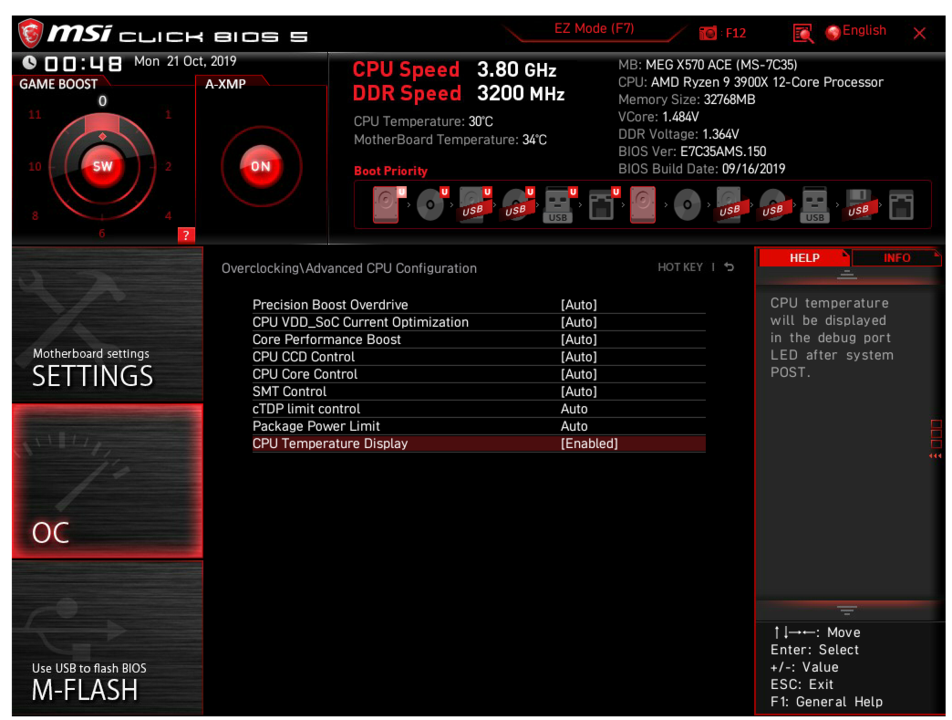Select the legacy CD/DVD boot device
This screenshot has width=952, height=720.
tap(687, 205)
